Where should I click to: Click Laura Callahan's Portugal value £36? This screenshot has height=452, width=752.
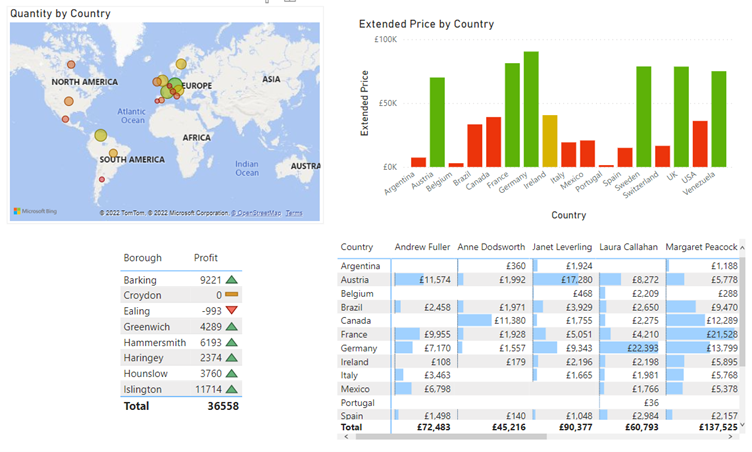coord(651,403)
